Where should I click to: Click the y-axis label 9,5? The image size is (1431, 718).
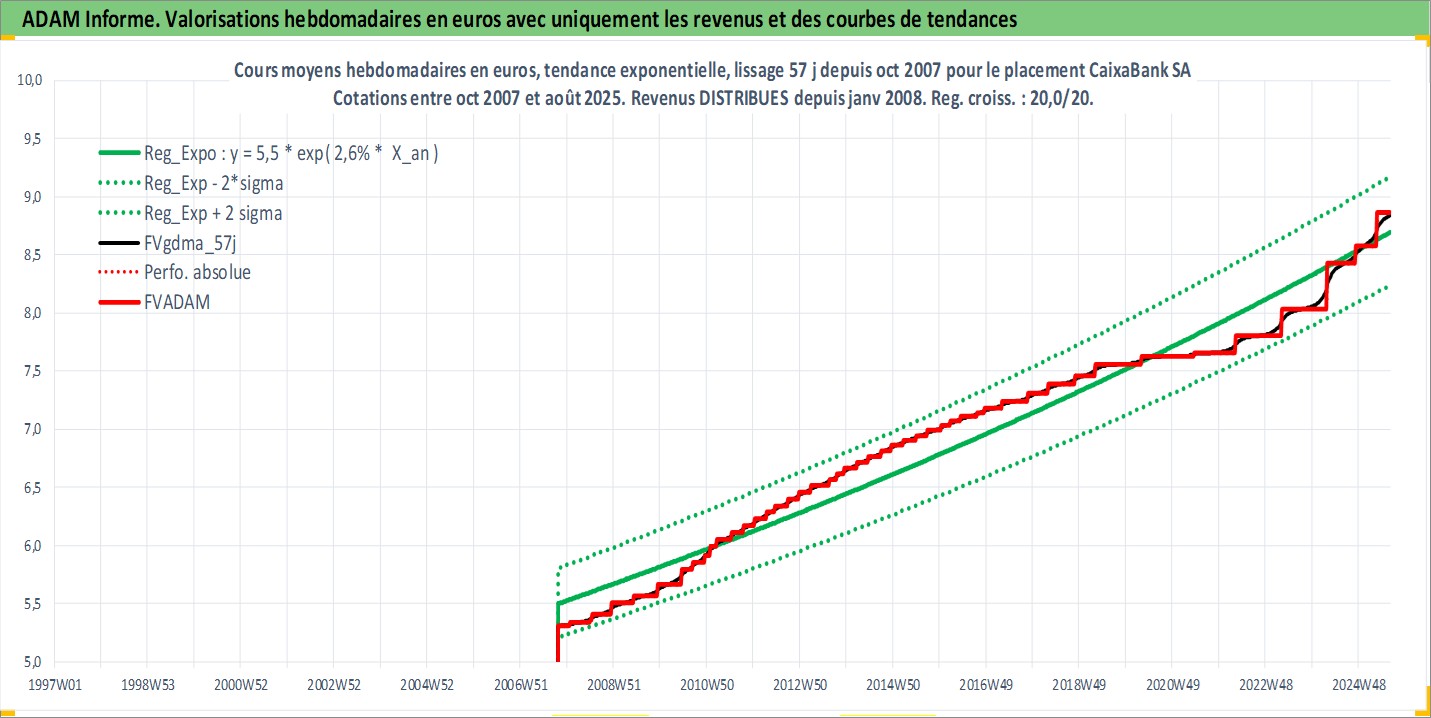pos(32,139)
